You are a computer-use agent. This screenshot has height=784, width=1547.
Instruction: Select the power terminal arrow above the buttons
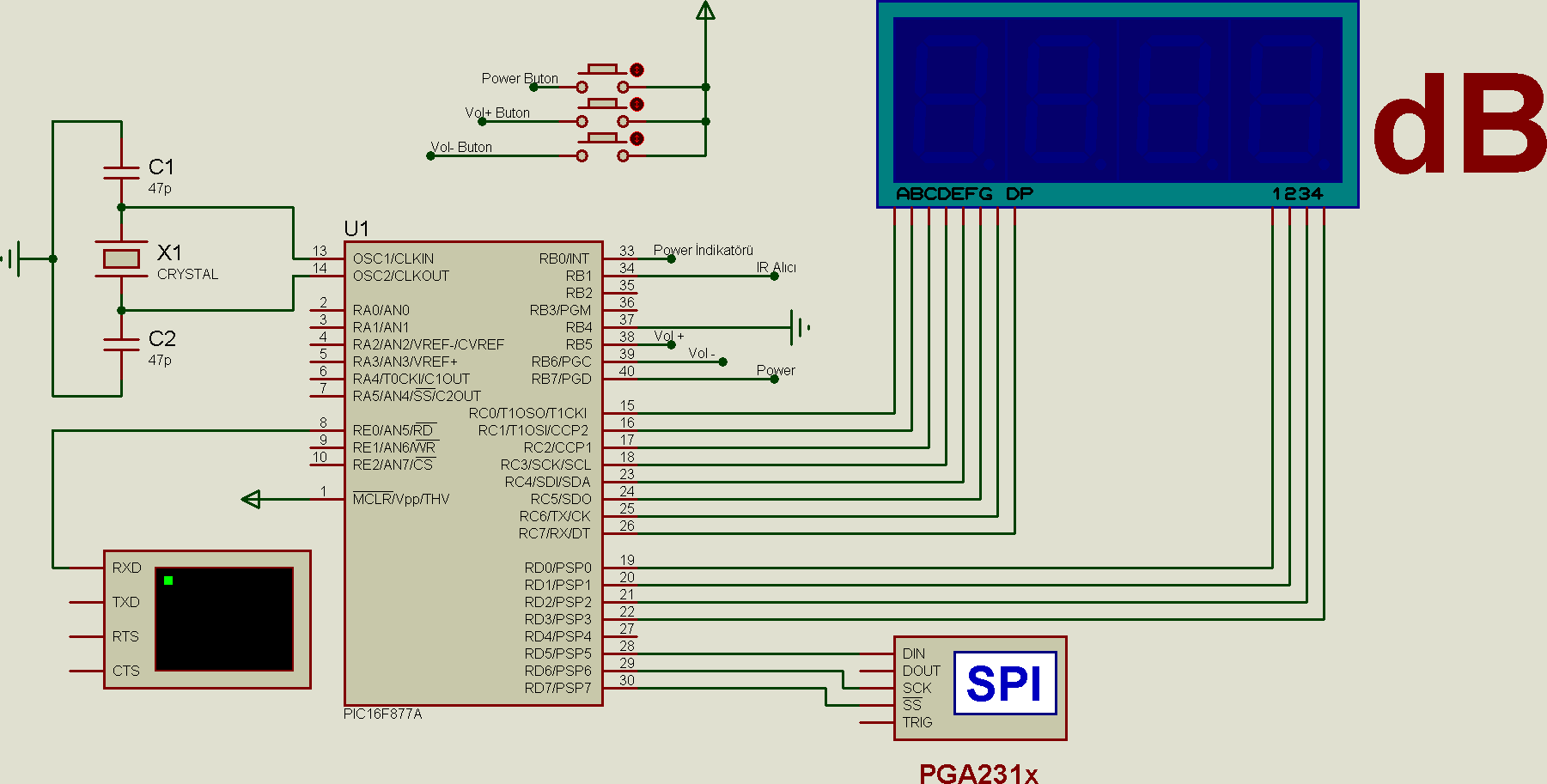[705, 11]
